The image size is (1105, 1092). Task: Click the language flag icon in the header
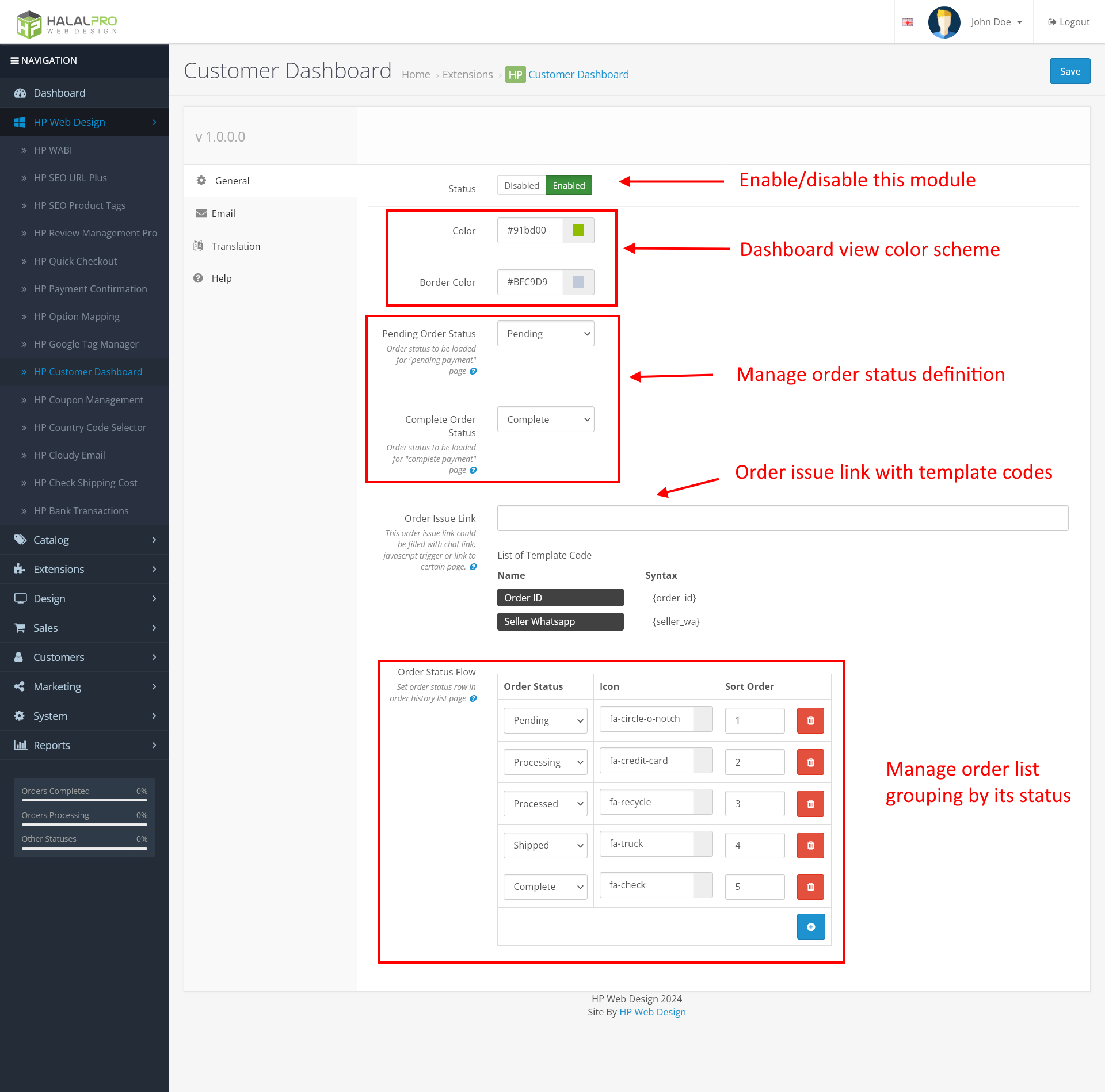click(x=908, y=22)
